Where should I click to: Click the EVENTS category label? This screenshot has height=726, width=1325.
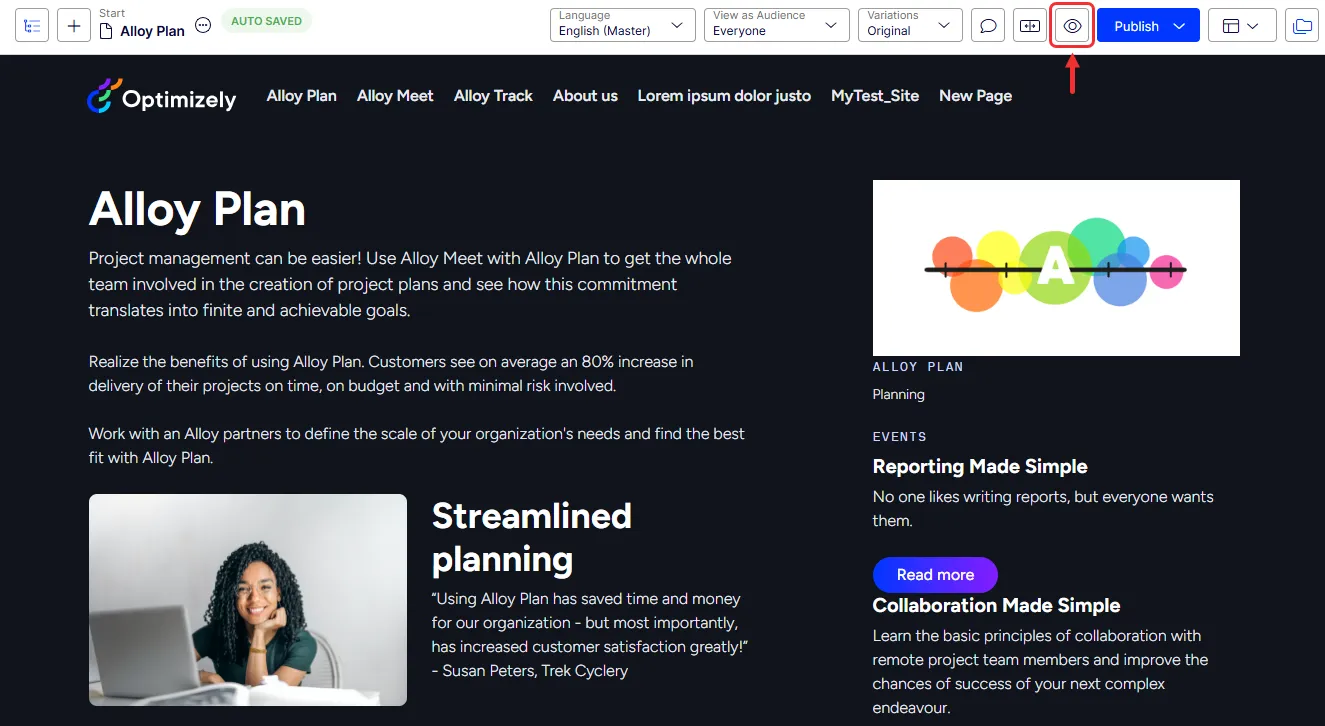click(900, 437)
